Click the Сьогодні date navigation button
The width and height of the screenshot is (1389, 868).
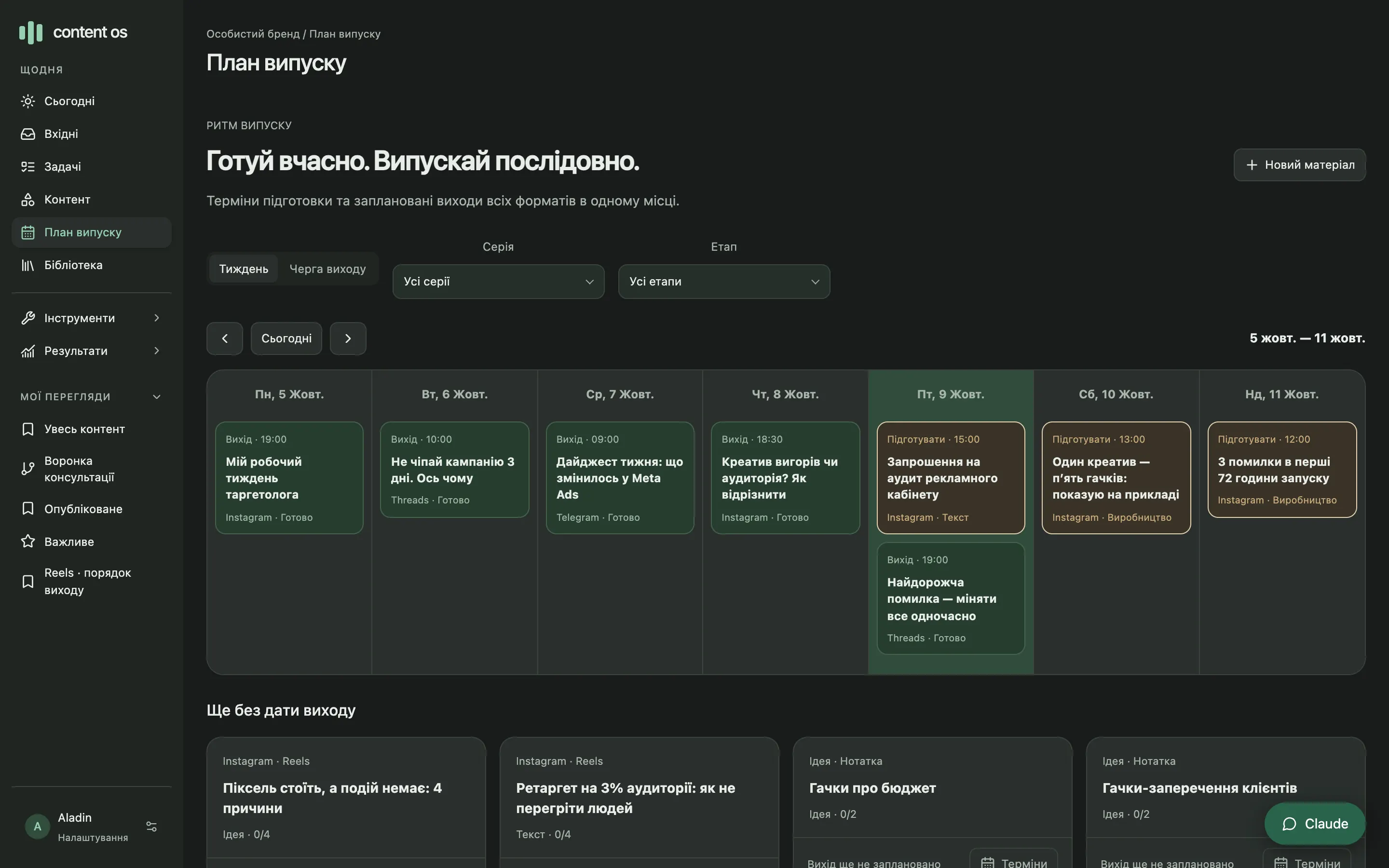[x=286, y=339]
